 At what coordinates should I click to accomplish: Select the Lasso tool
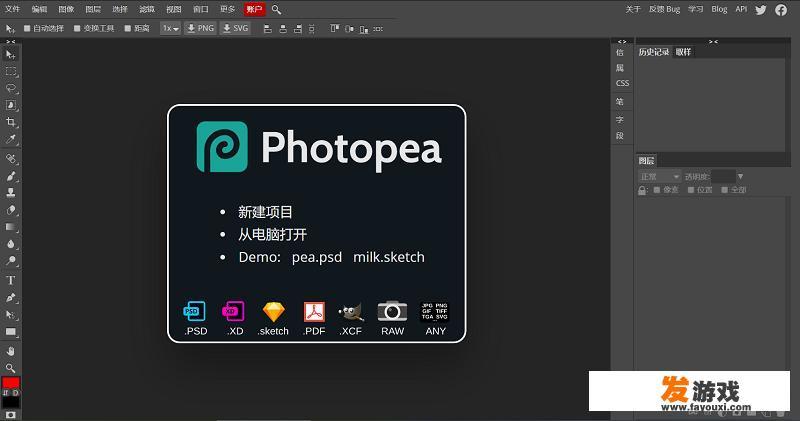point(11,88)
